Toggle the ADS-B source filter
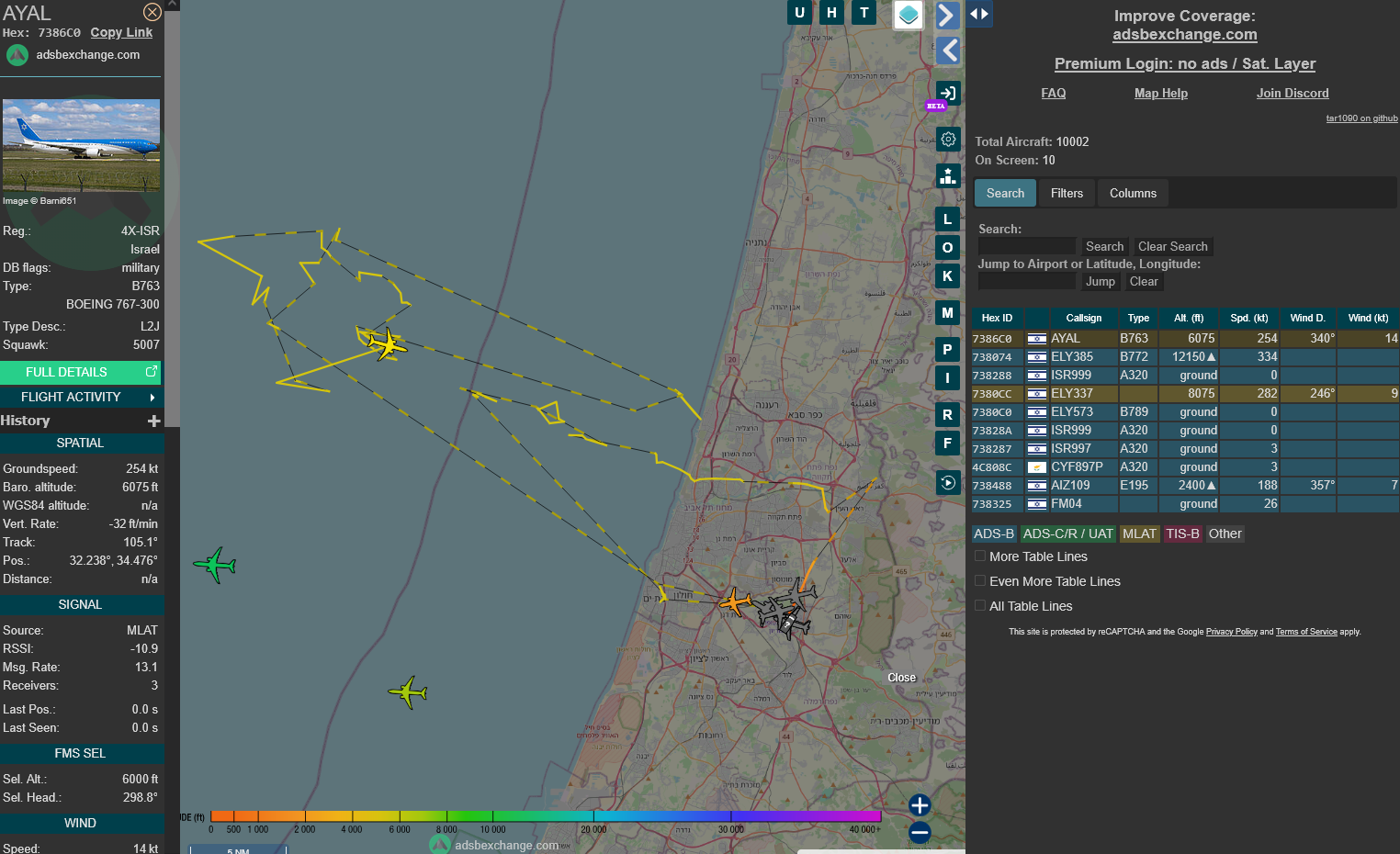Image resolution: width=1400 pixels, height=854 pixels. pos(994,534)
